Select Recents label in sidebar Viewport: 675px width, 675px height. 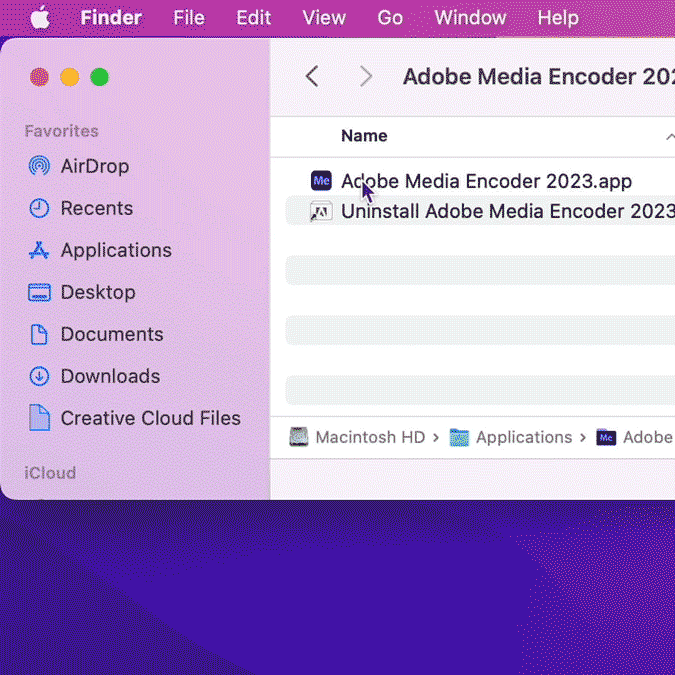[97, 208]
